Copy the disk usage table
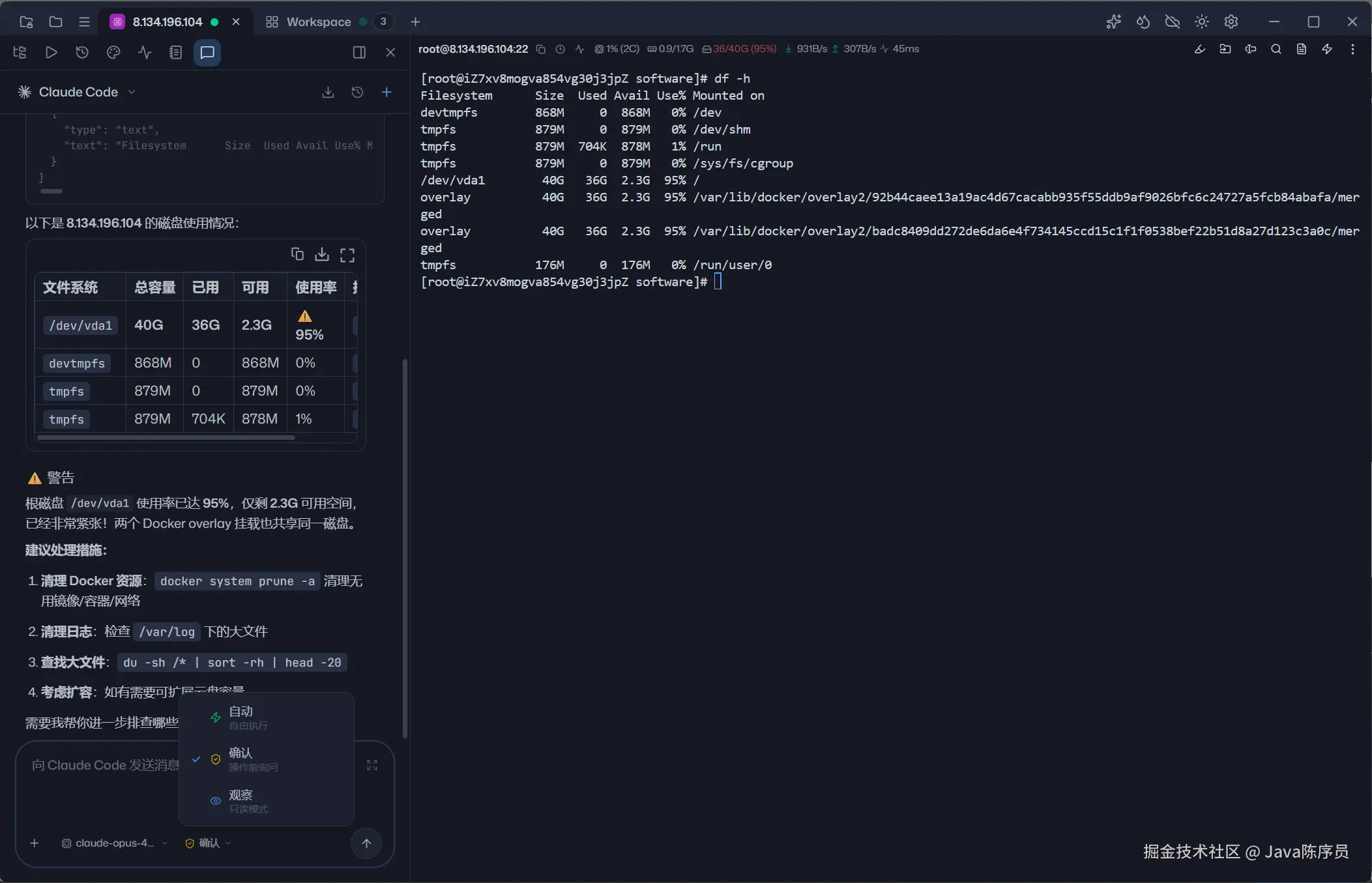This screenshot has height=883, width=1372. 297,254
